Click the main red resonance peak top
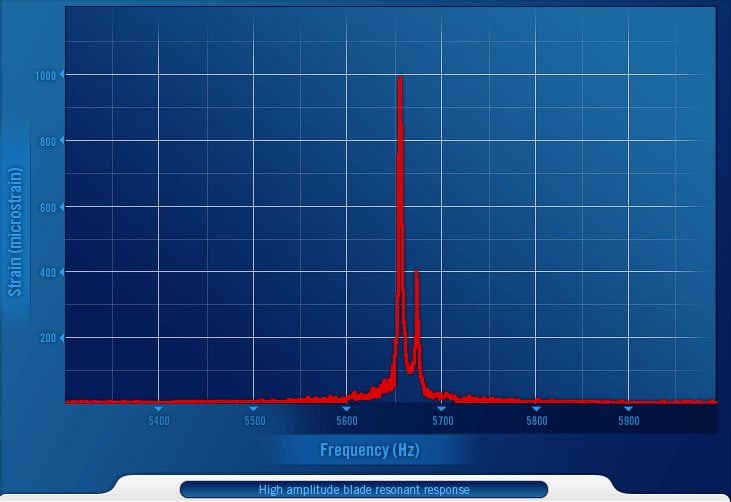 click(x=400, y=78)
